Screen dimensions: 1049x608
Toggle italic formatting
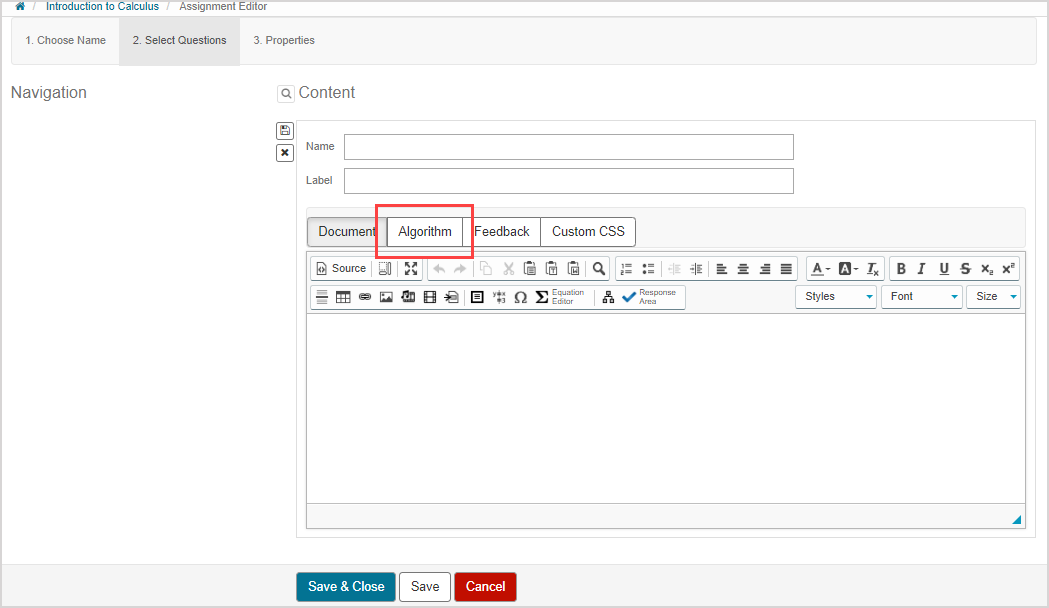[922, 268]
